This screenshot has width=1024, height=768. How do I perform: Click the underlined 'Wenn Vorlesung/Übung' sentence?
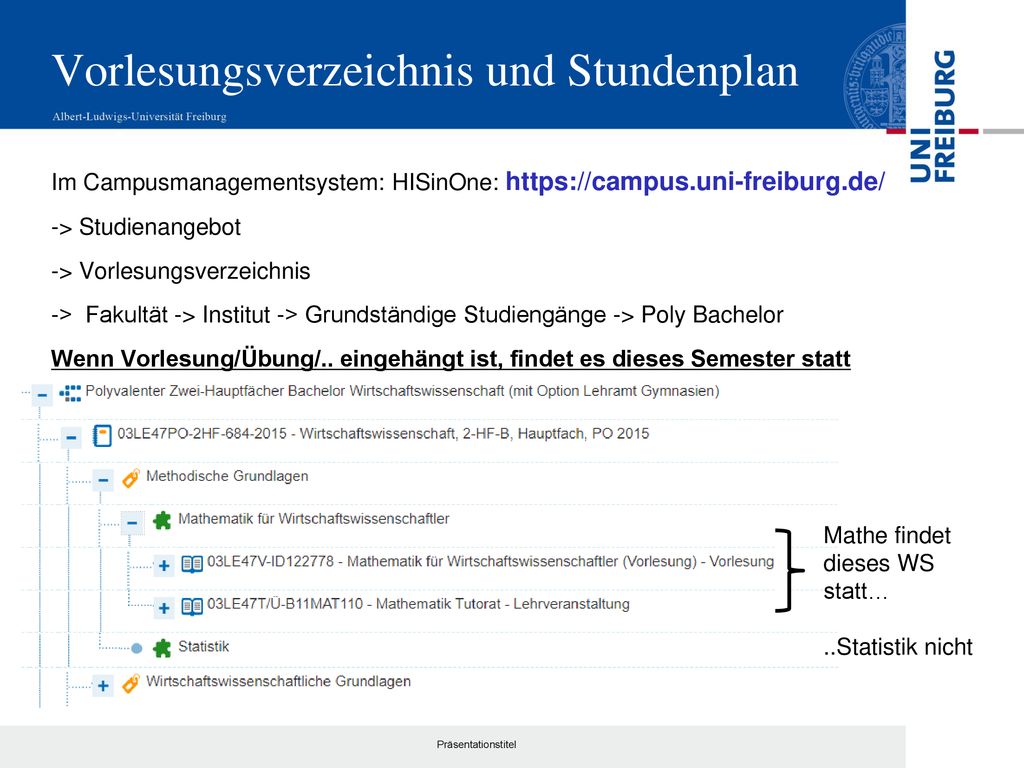point(451,359)
